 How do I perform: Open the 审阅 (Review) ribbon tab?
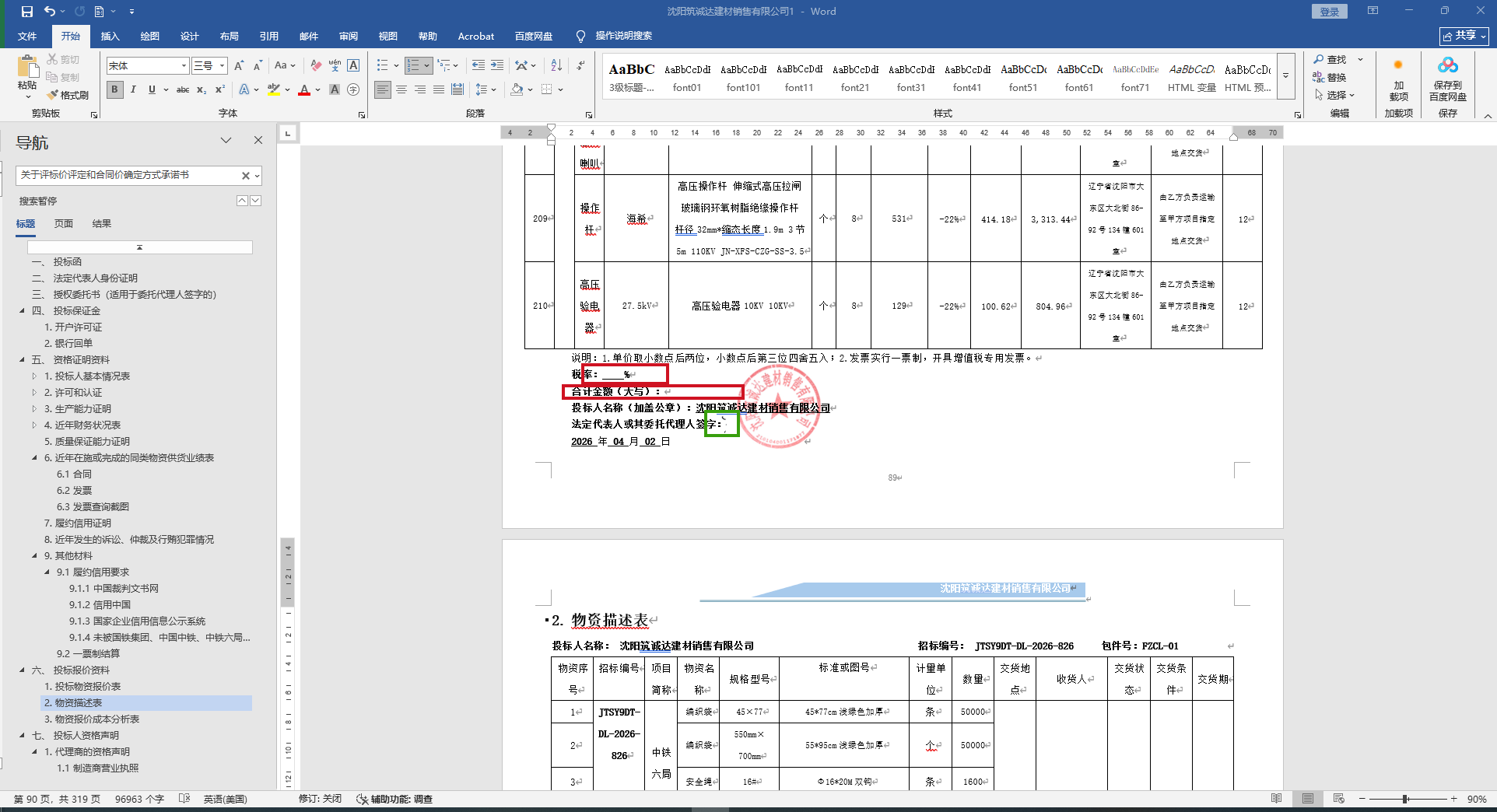click(x=348, y=37)
